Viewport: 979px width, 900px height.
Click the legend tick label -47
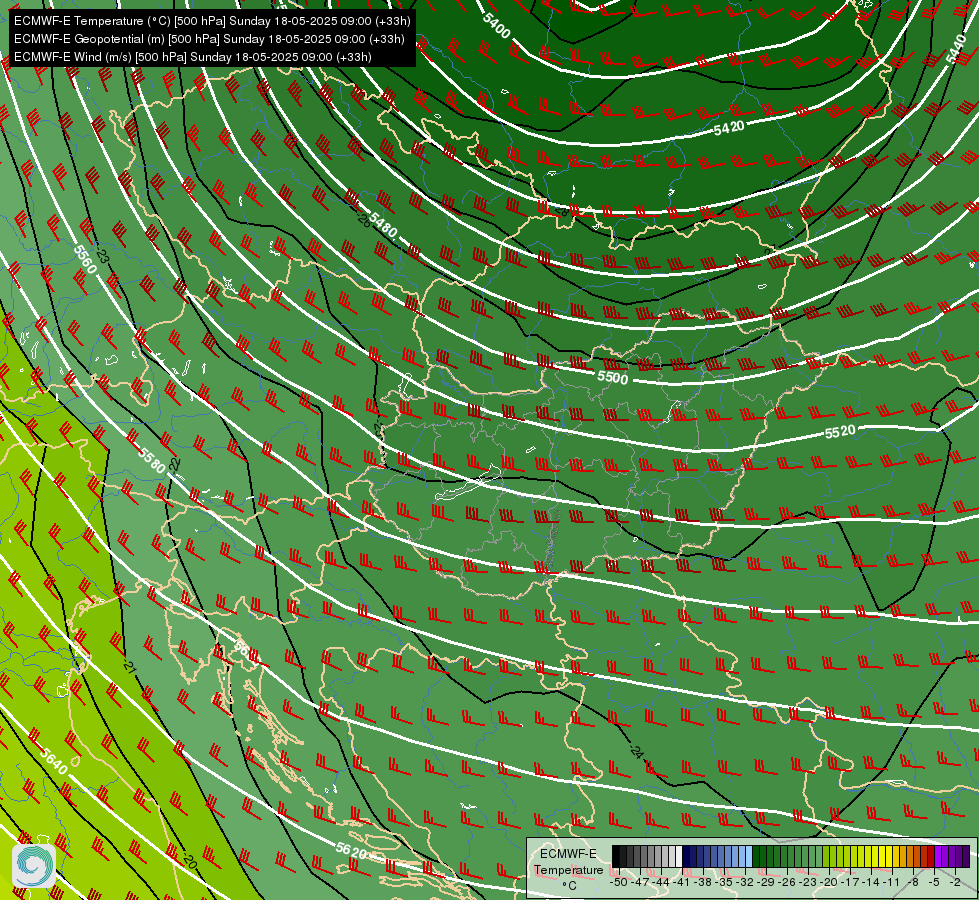click(639, 883)
